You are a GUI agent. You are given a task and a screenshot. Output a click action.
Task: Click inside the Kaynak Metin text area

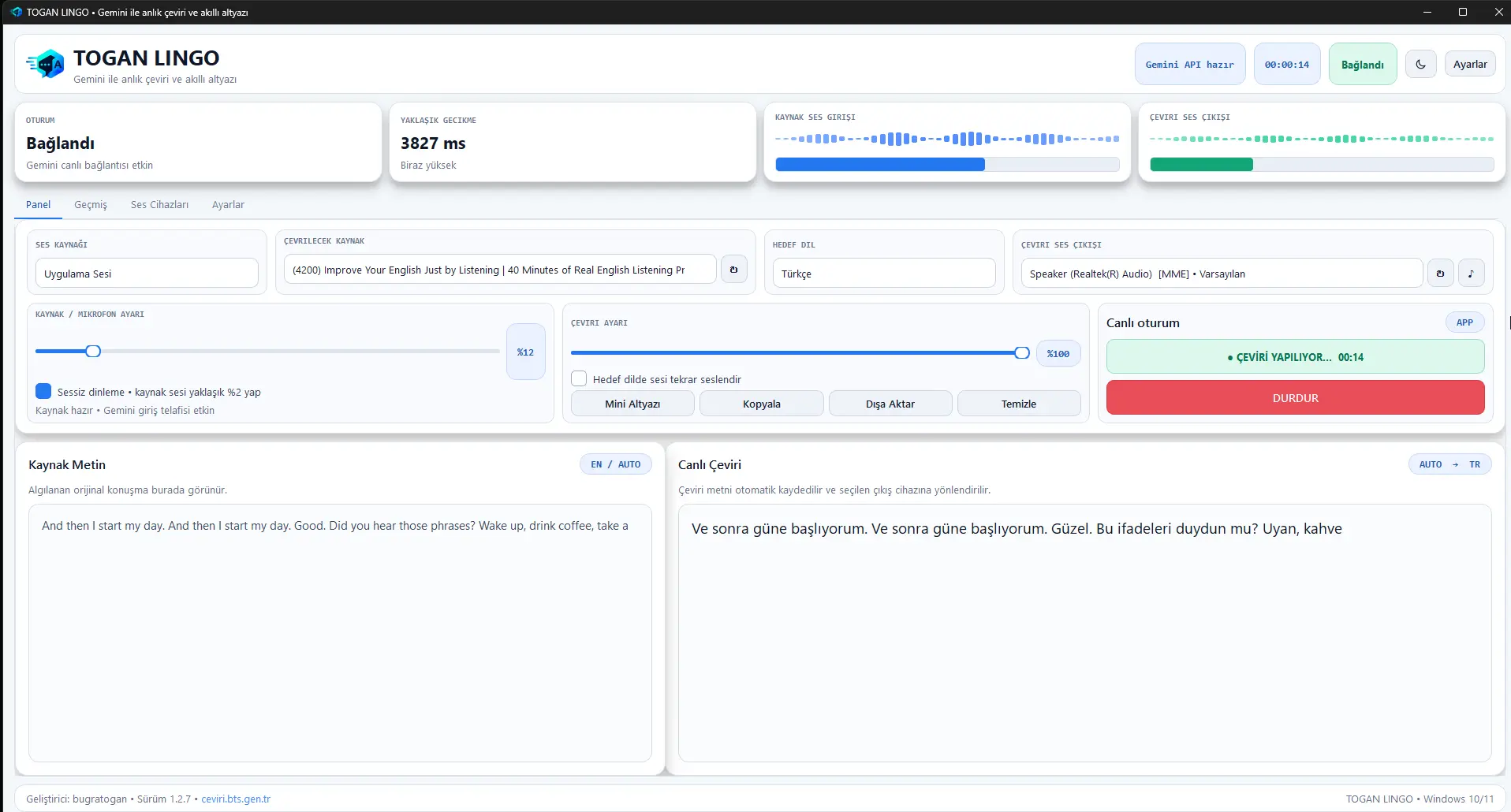pyautogui.click(x=340, y=632)
